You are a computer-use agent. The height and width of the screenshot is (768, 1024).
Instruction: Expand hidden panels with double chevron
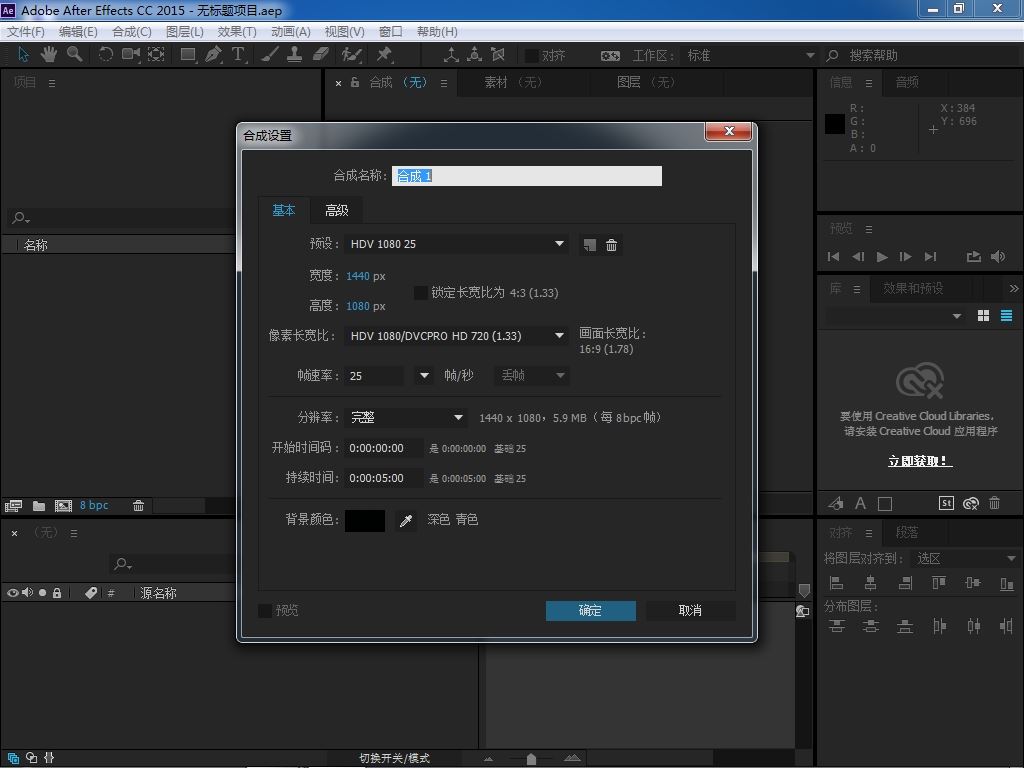tap(1014, 289)
